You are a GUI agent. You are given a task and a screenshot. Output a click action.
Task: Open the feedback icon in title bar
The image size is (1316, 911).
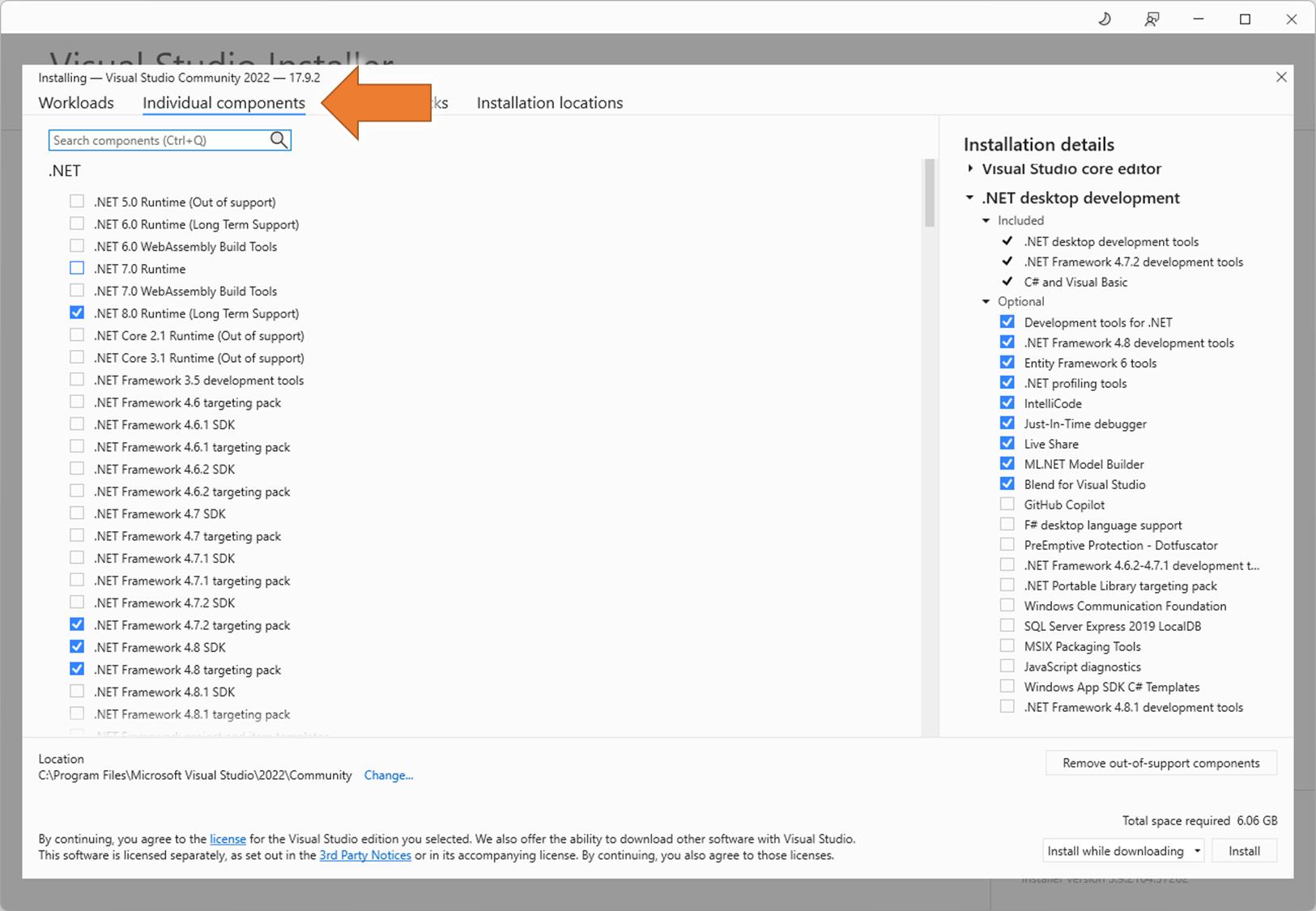[1152, 19]
